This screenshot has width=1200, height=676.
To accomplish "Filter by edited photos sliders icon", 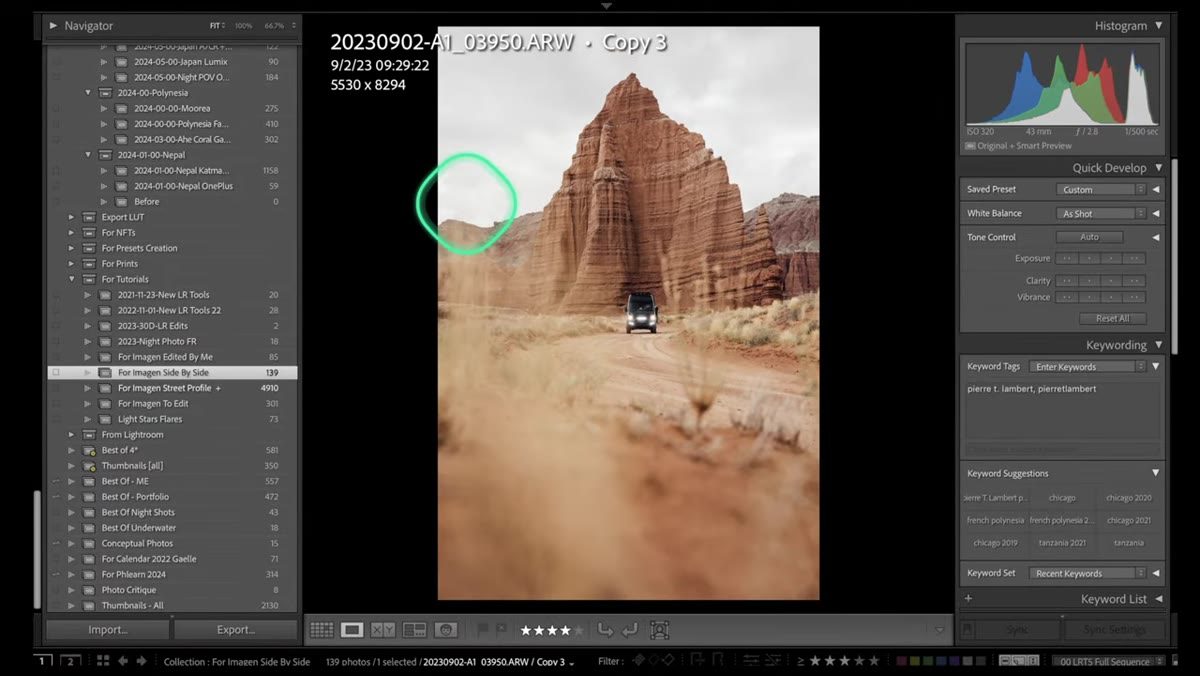I will coord(750,661).
